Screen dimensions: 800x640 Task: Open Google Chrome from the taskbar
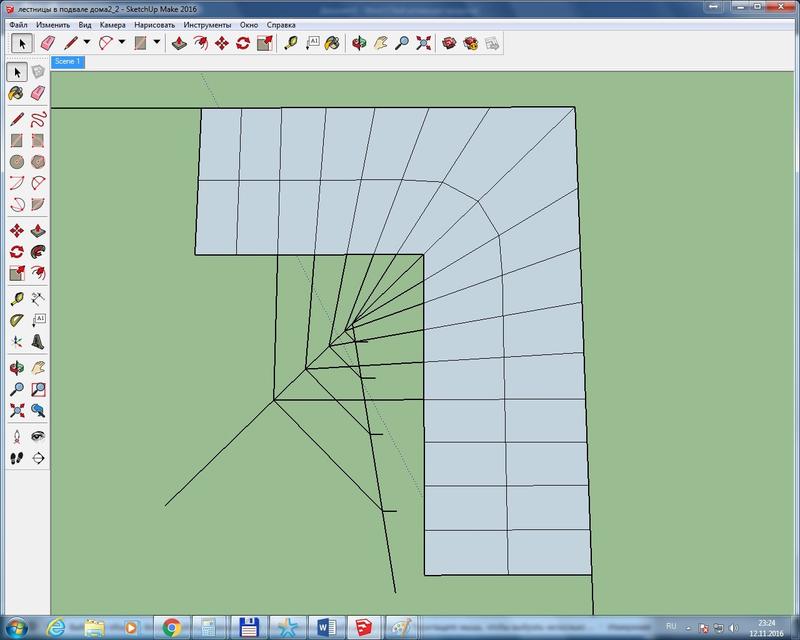(x=171, y=627)
